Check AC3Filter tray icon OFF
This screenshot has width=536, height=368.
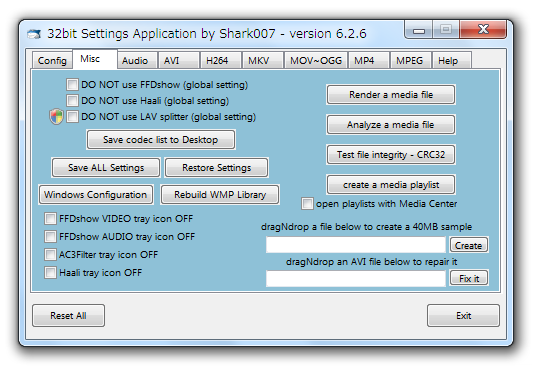[50, 255]
